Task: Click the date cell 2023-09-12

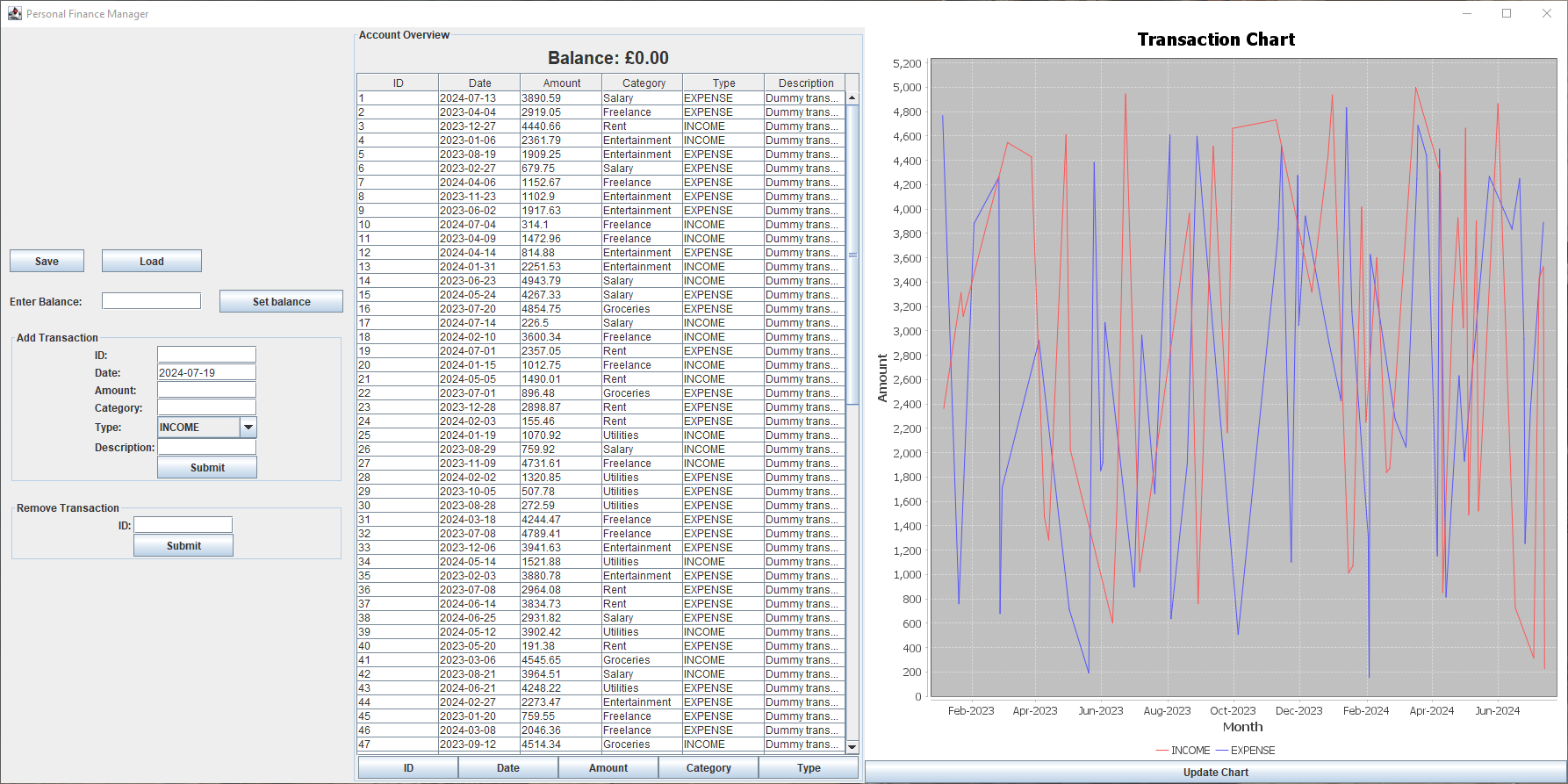Action: (479, 744)
